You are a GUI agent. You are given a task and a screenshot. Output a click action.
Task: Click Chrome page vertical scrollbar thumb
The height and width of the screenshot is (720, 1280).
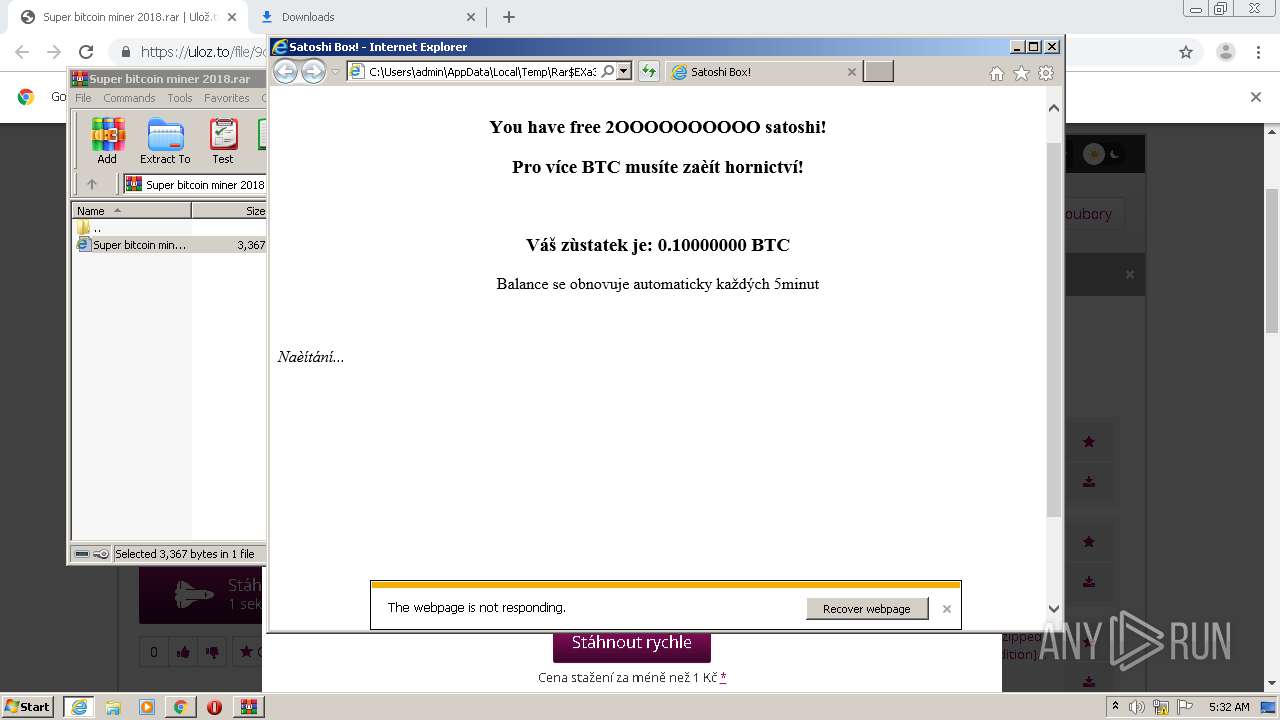(x=1271, y=260)
